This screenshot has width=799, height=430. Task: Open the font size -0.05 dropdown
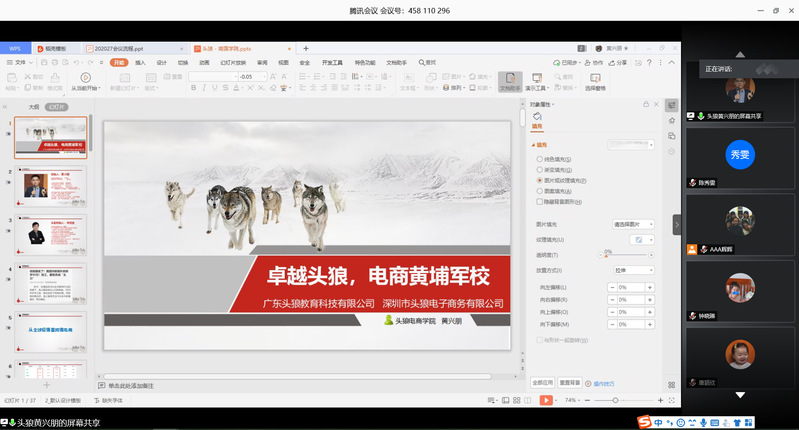pos(264,76)
